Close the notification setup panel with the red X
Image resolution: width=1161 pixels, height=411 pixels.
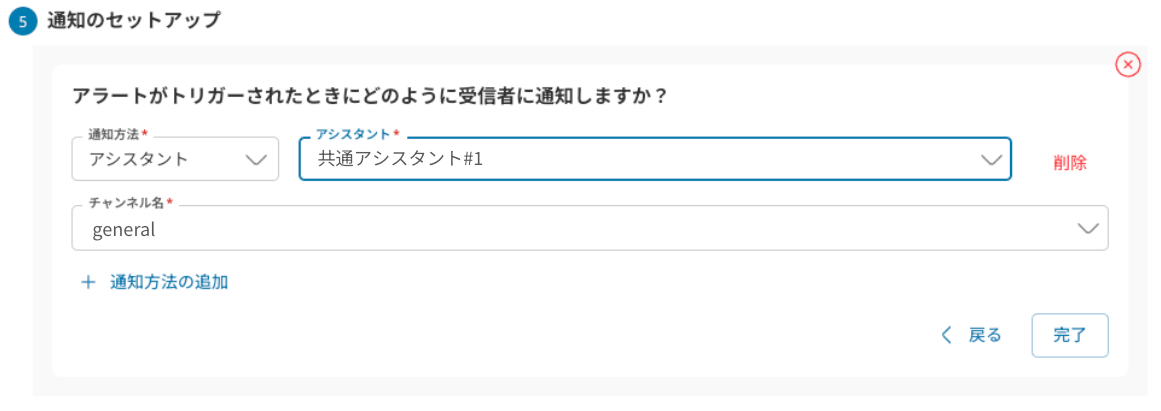1127,65
